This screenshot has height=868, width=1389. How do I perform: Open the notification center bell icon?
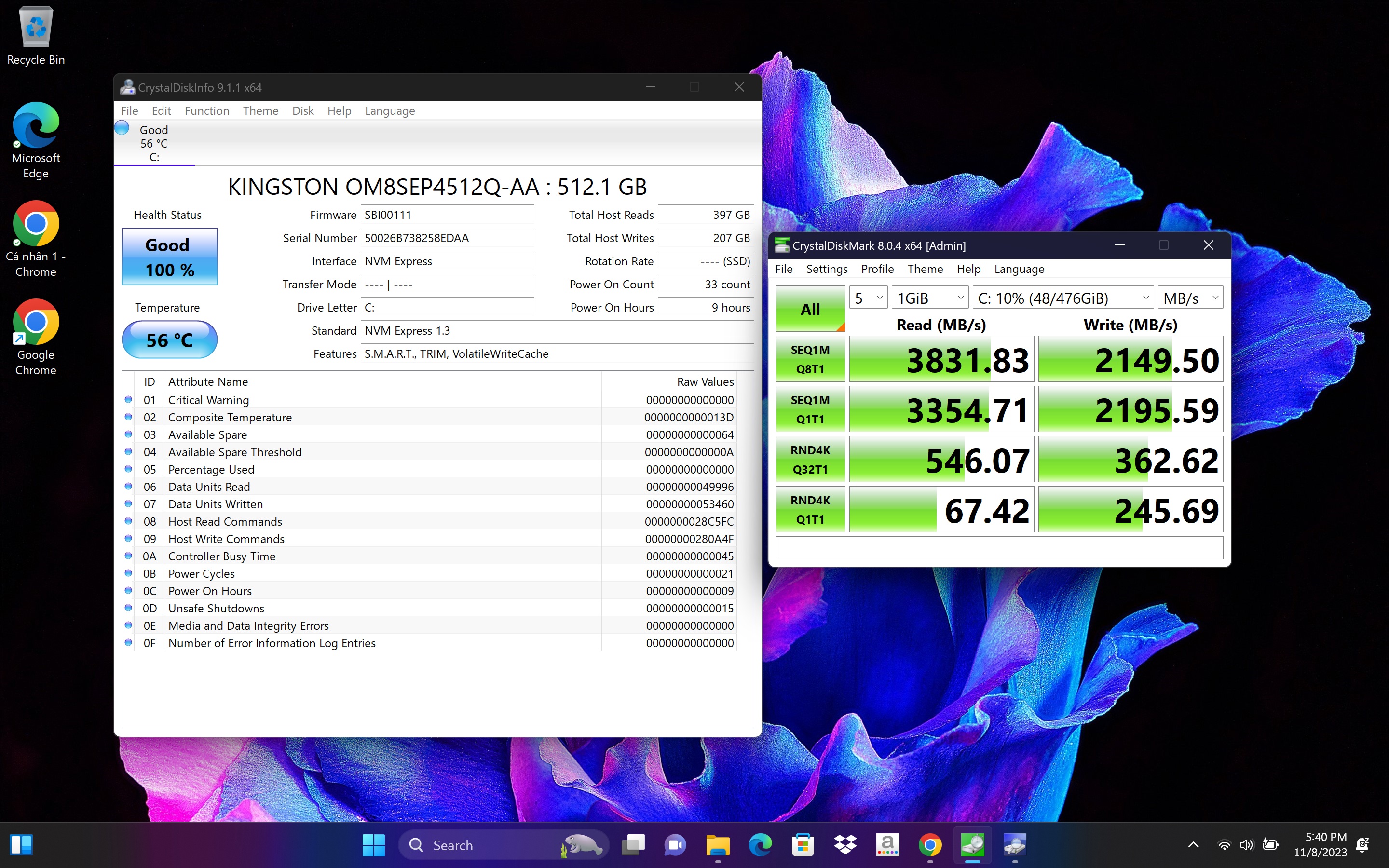pyautogui.click(x=1363, y=845)
